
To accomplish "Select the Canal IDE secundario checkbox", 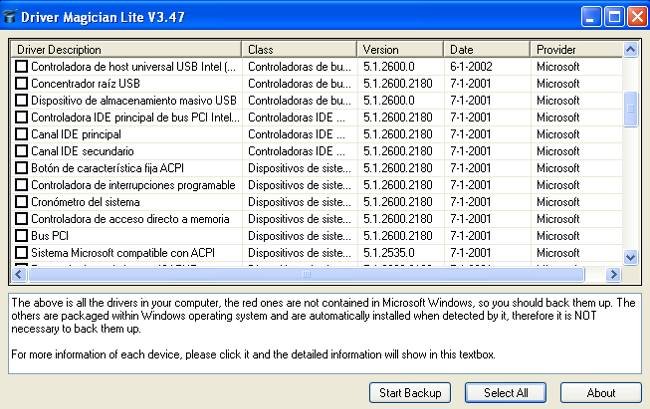I will (x=21, y=151).
